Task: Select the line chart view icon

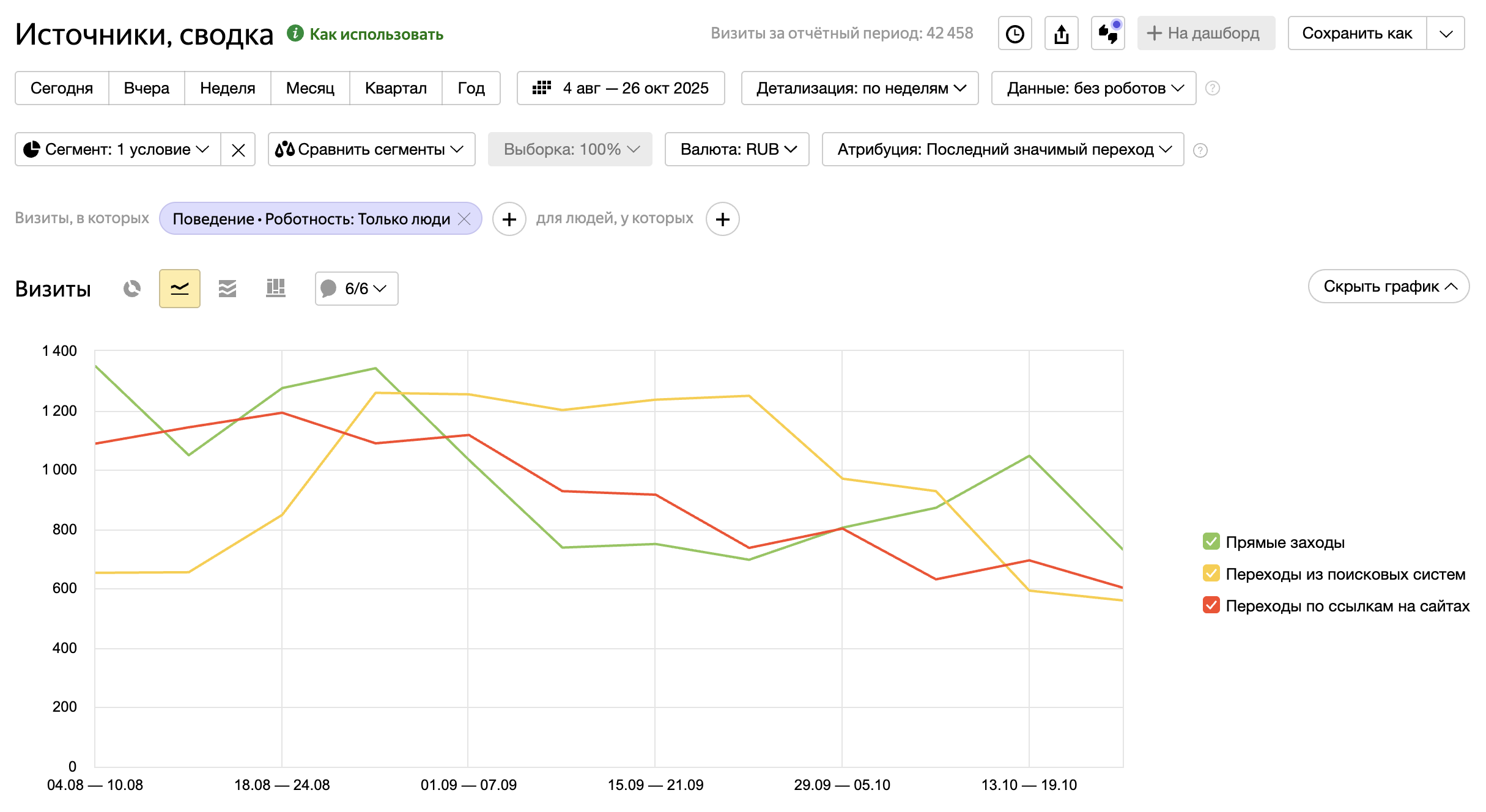Action: [180, 289]
